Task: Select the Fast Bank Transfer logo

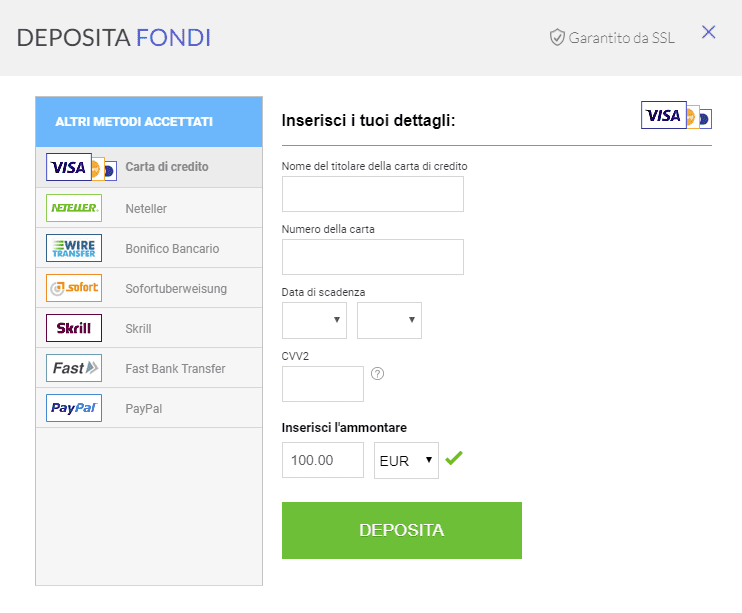Action: (x=74, y=368)
